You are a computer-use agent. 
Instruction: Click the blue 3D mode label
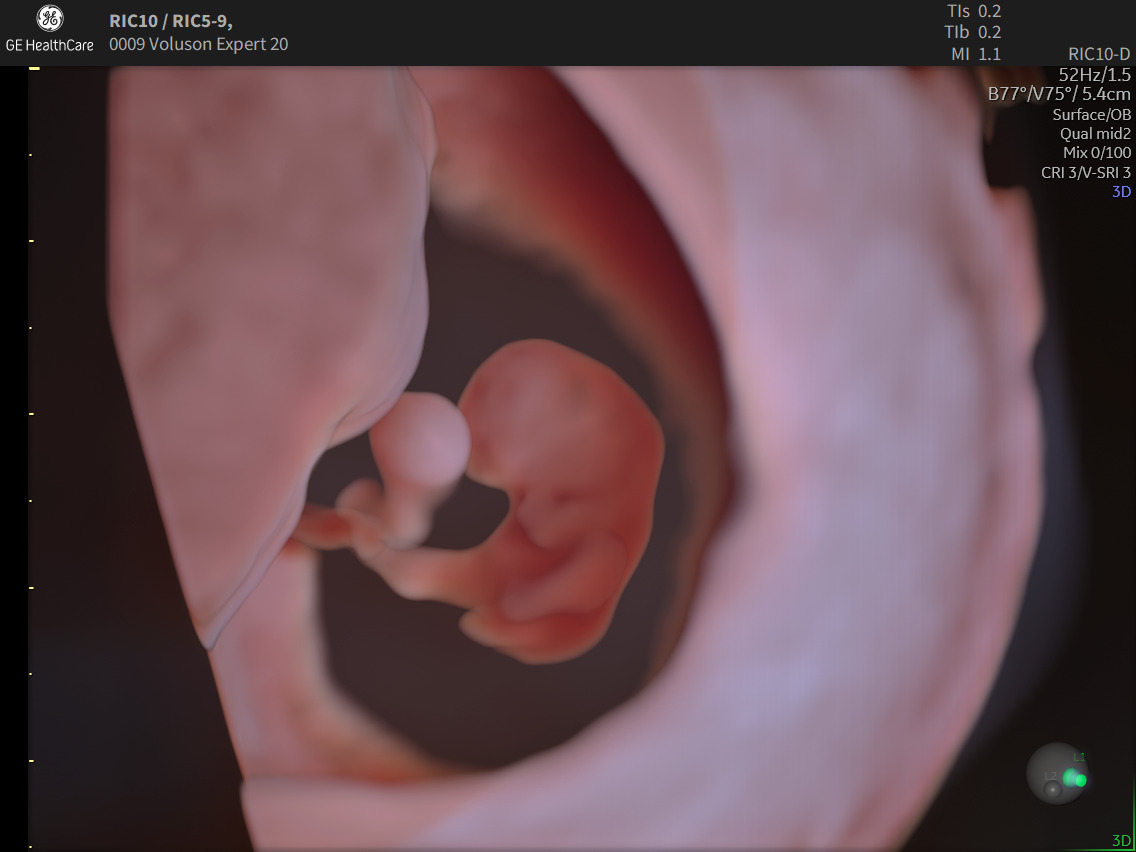click(x=1121, y=191)
